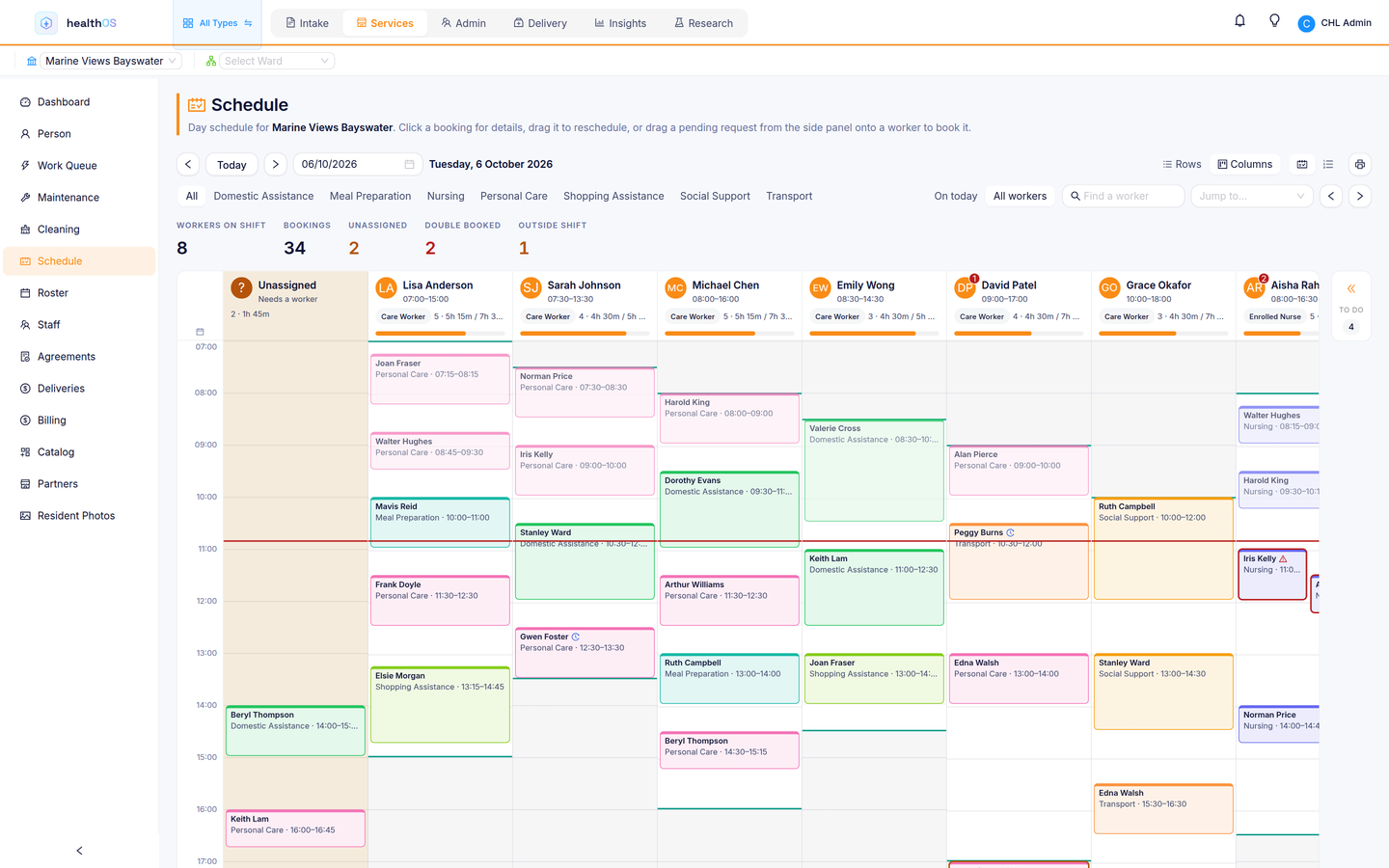Filter by Nursing service type
Viewport: 1389px width, 868px height.
pos(446,196)
